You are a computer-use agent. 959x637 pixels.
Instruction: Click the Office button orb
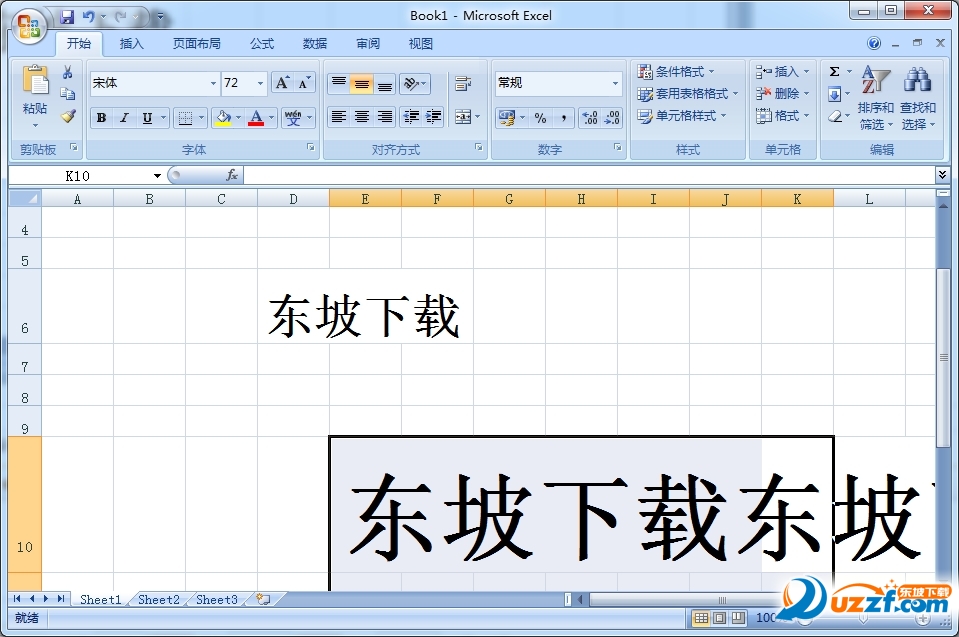28,26
